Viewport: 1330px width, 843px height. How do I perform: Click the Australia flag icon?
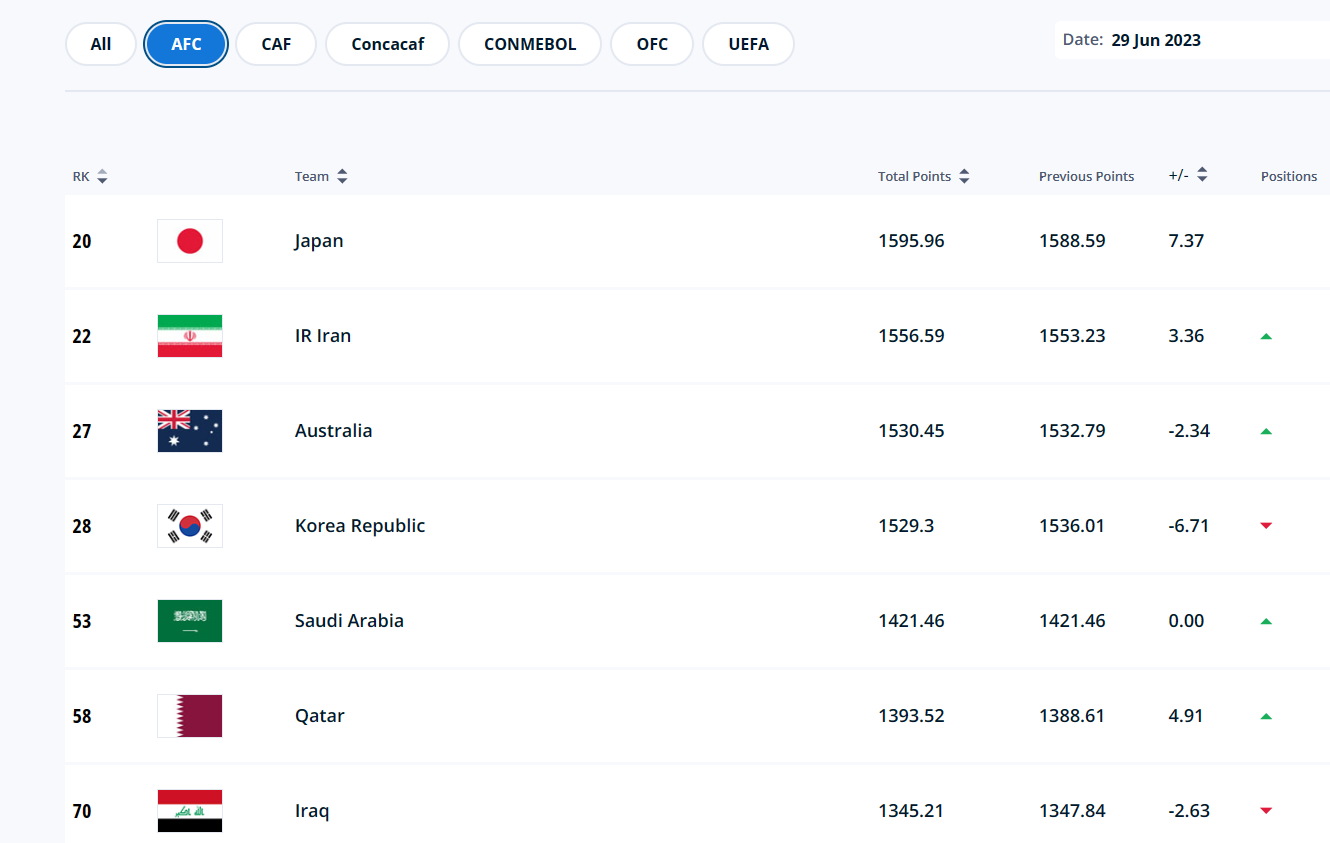point(190,431)
